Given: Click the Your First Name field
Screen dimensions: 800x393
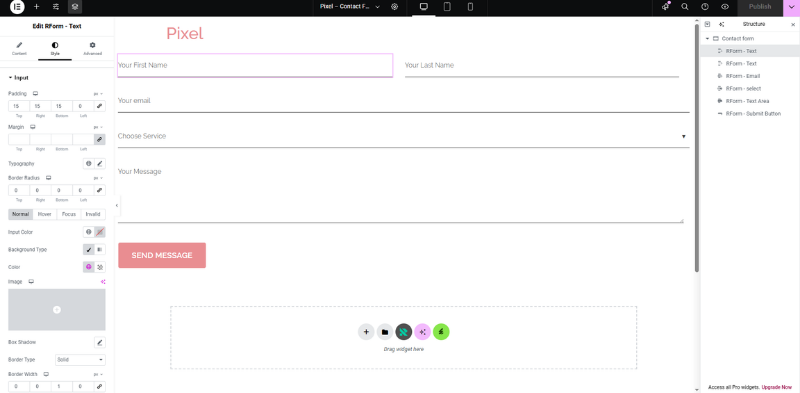Looking at the screenshot, I should [x=255, y=65].
